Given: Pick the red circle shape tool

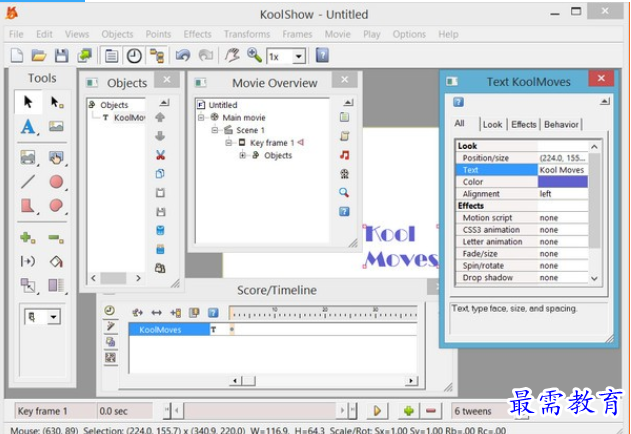Looking at the screenshot, I should 56,182.
